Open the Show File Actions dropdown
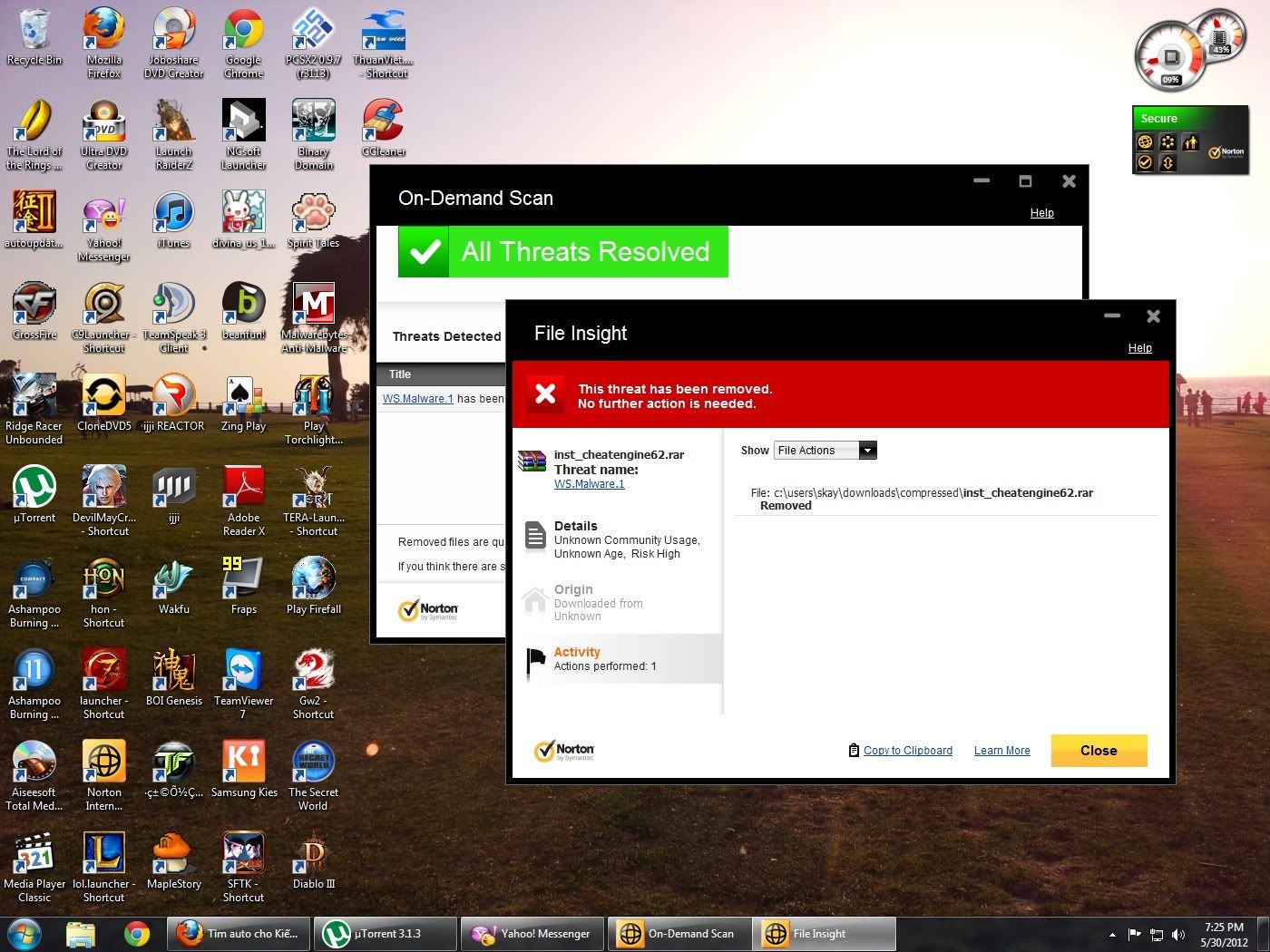 pos(825,450)
